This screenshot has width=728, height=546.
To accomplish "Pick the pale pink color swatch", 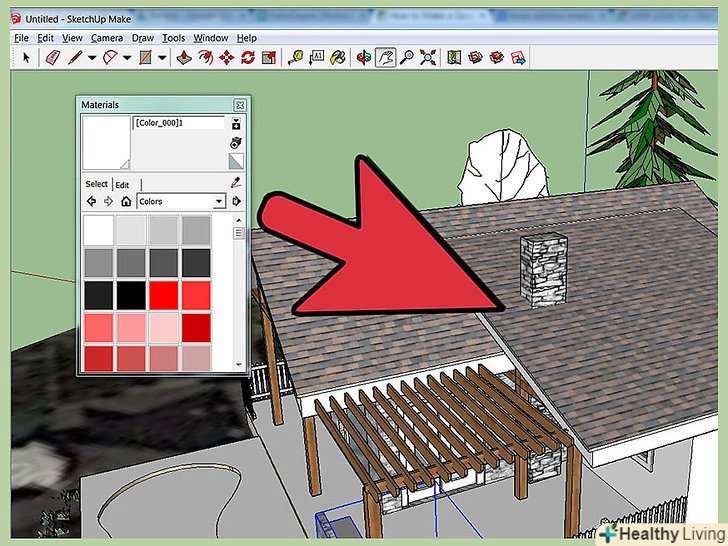I will [163, 327].
